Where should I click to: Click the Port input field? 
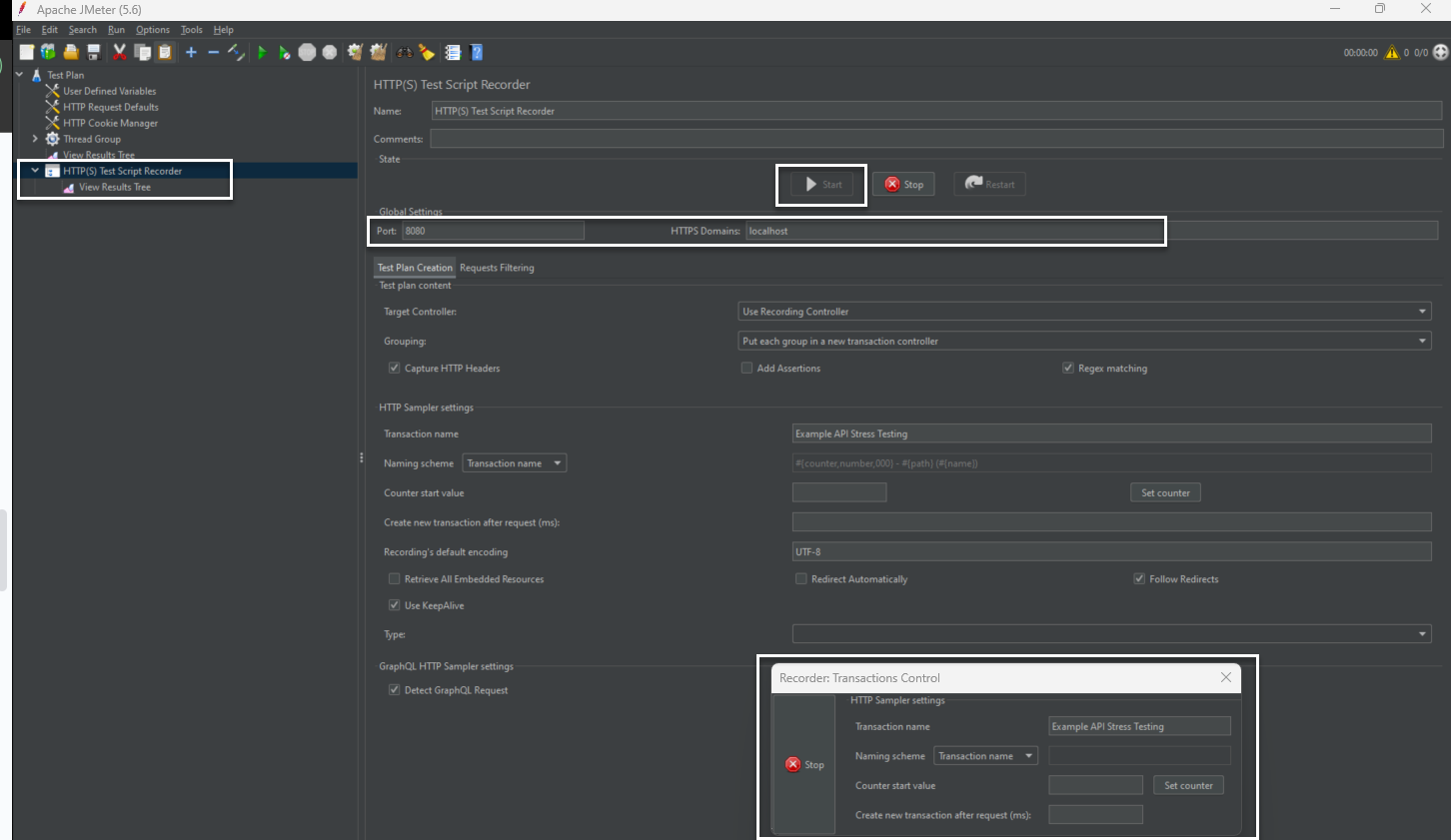pos(493,231)
